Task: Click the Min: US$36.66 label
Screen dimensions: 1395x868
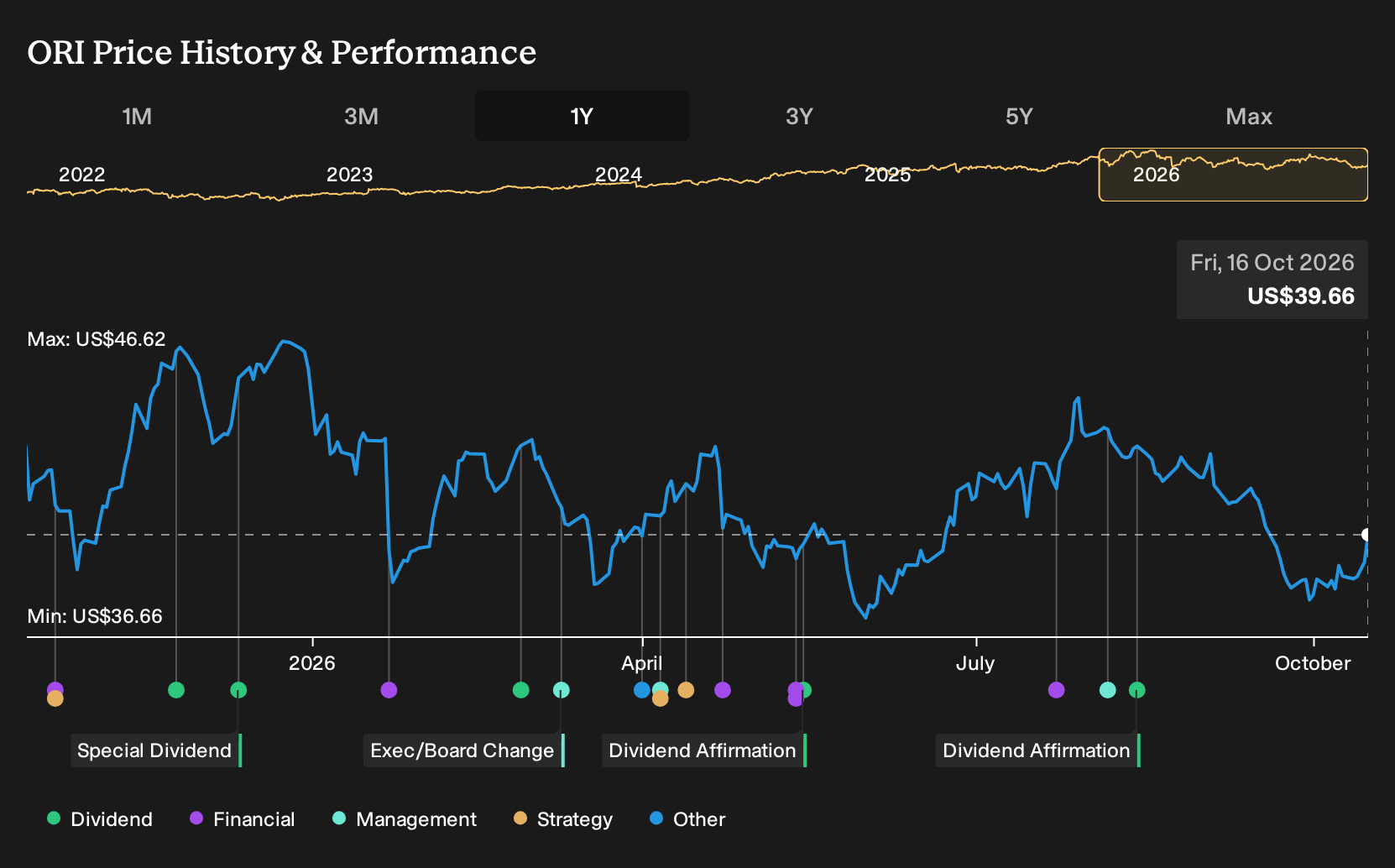Action: pos(95,616)
